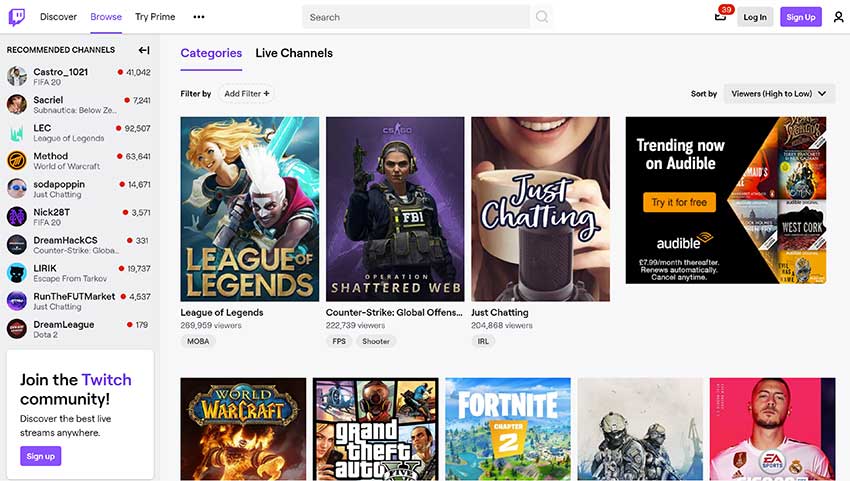Click Add Filter button
This screenshot has width=850, height=481.
click(x=247, y=93)
